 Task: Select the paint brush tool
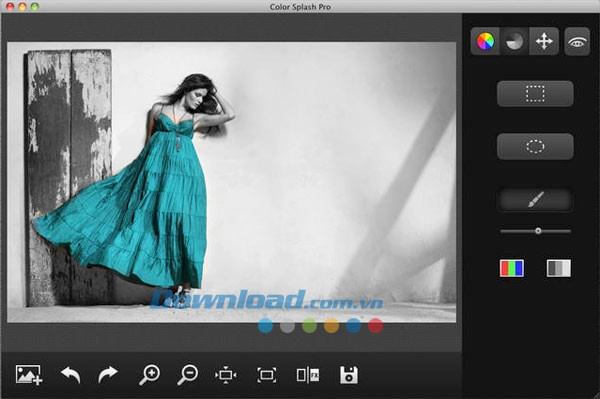535,199
